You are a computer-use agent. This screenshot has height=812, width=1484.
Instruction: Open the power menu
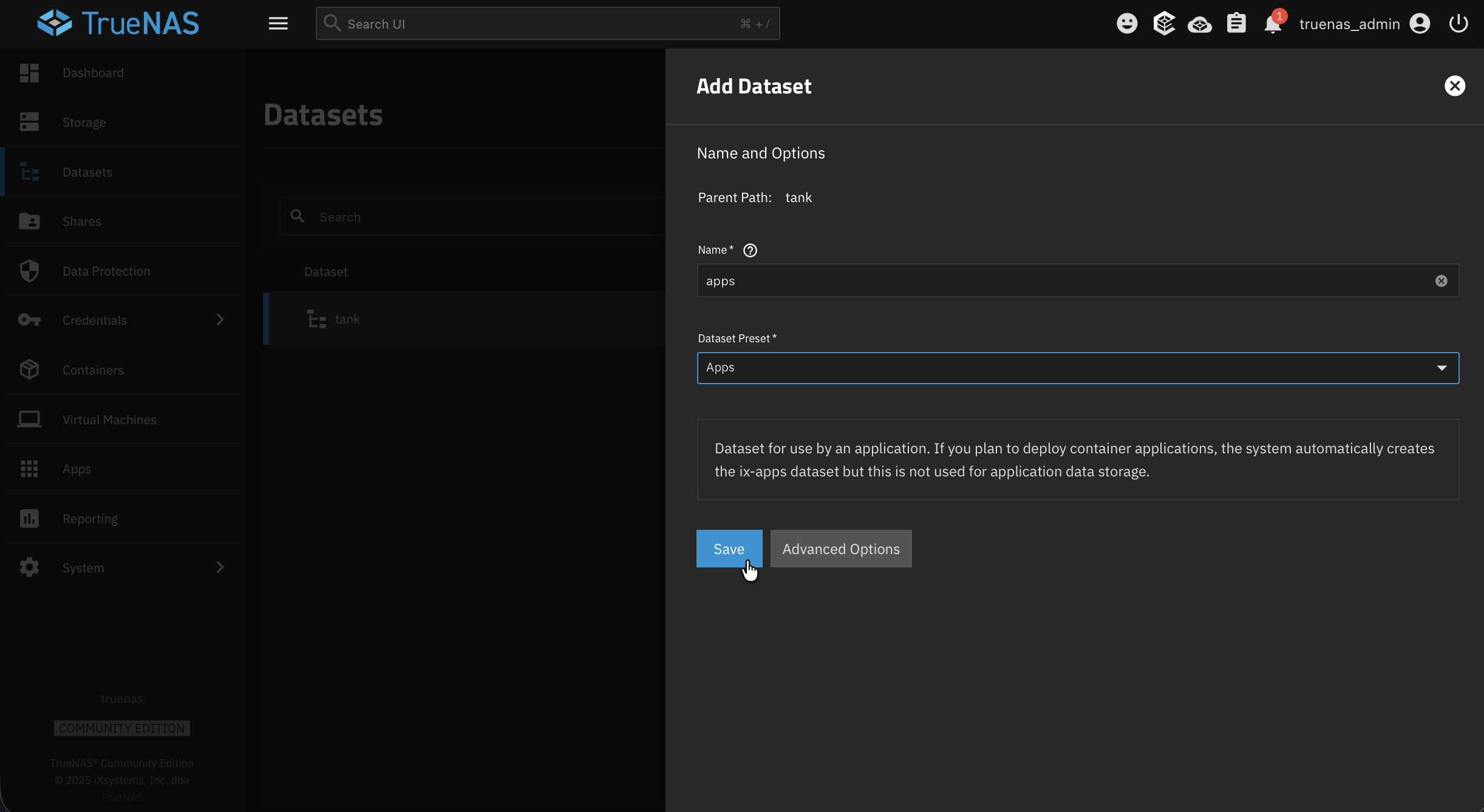tap(1457, 24)
